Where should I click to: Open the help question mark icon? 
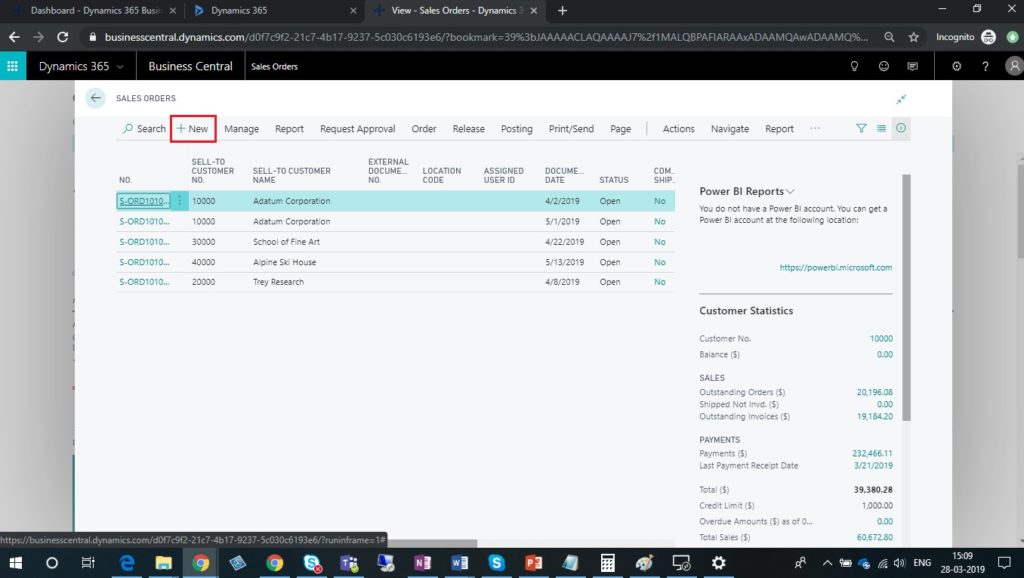(x=985, y=66)
